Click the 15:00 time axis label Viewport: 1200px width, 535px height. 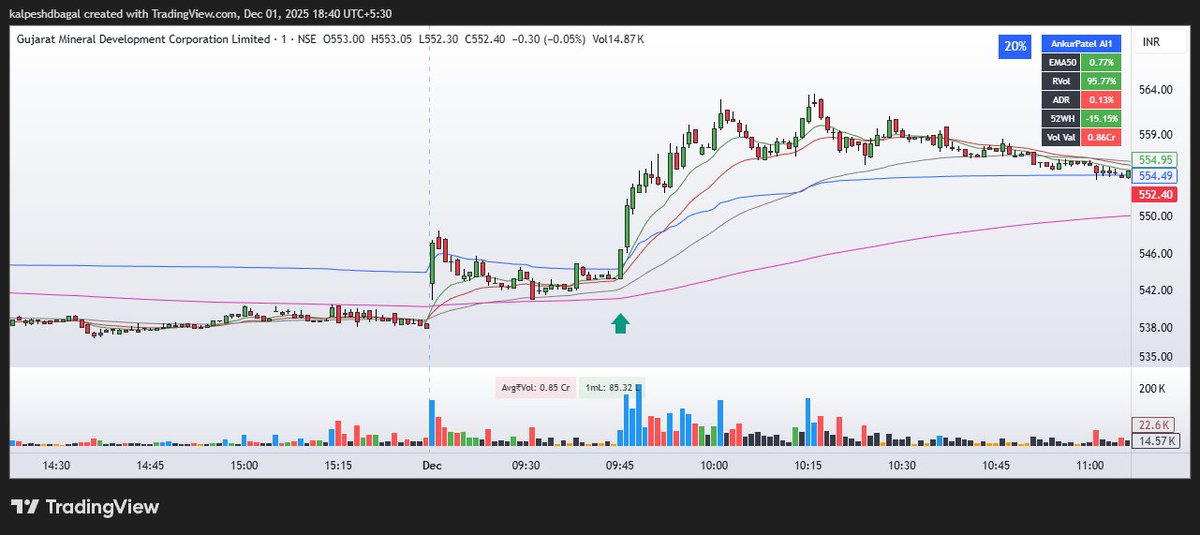244,466
